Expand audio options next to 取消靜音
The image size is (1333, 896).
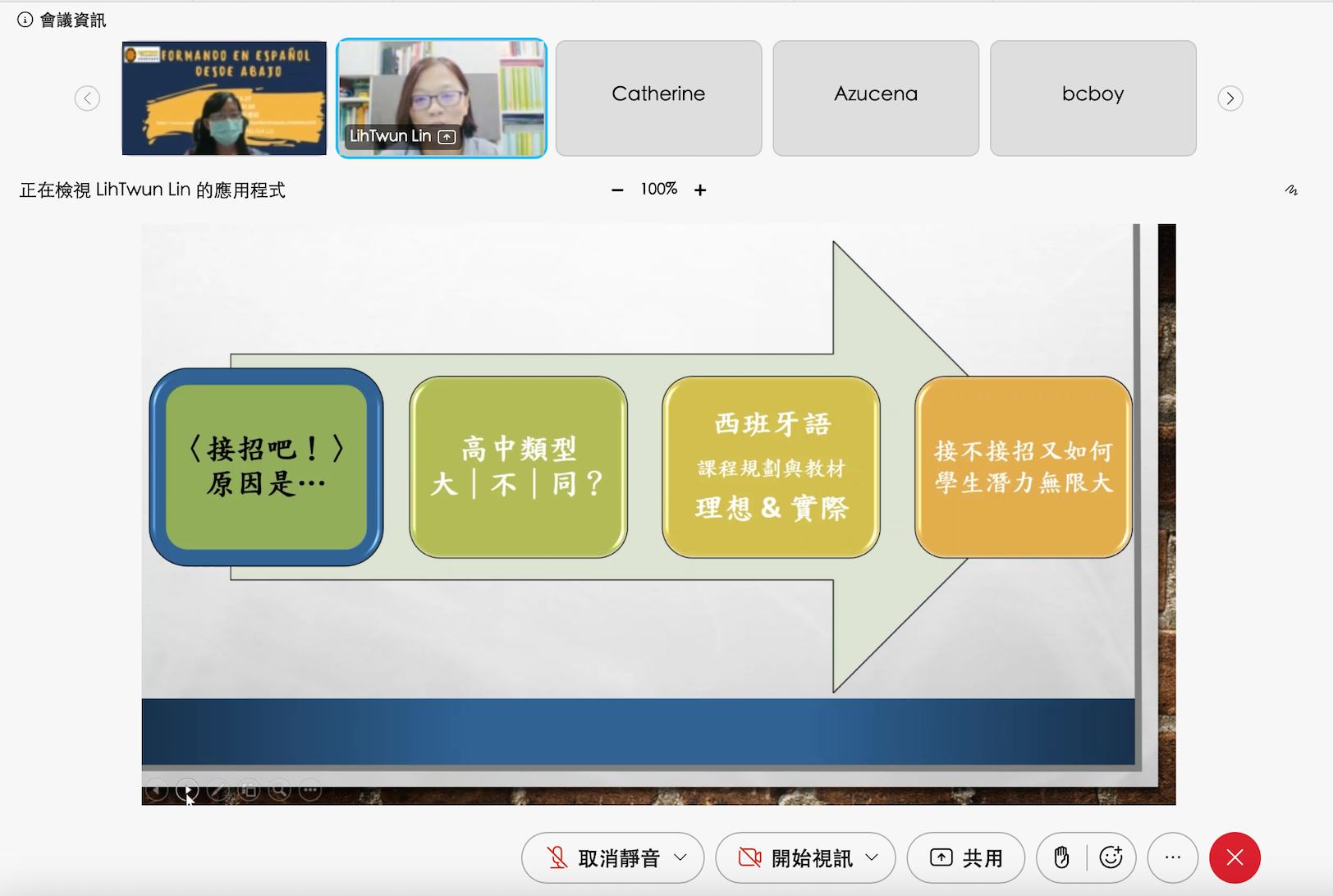pyautogui.click(x=680, y=857)
